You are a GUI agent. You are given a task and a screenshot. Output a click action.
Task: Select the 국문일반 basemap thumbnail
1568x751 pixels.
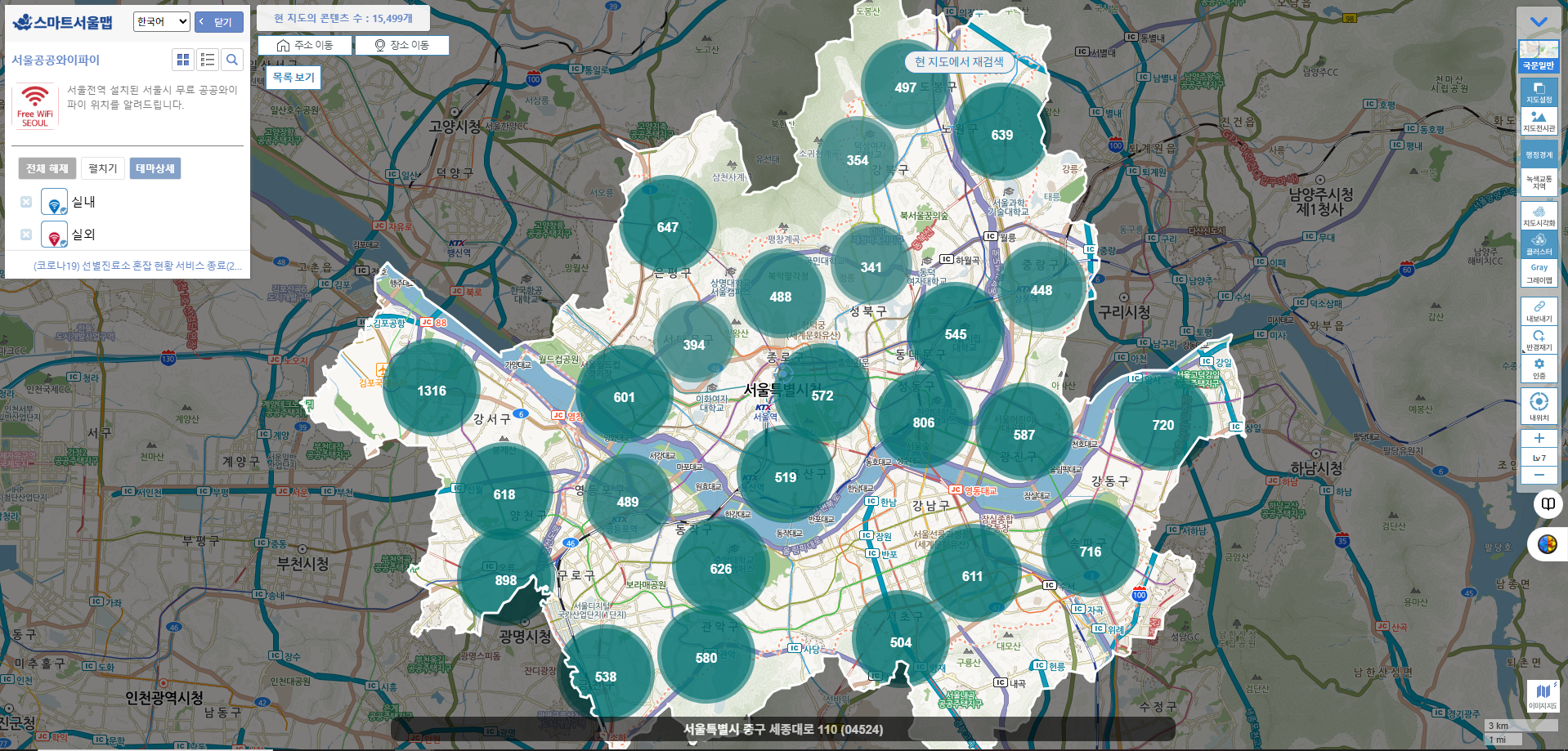pos(1539,56)
